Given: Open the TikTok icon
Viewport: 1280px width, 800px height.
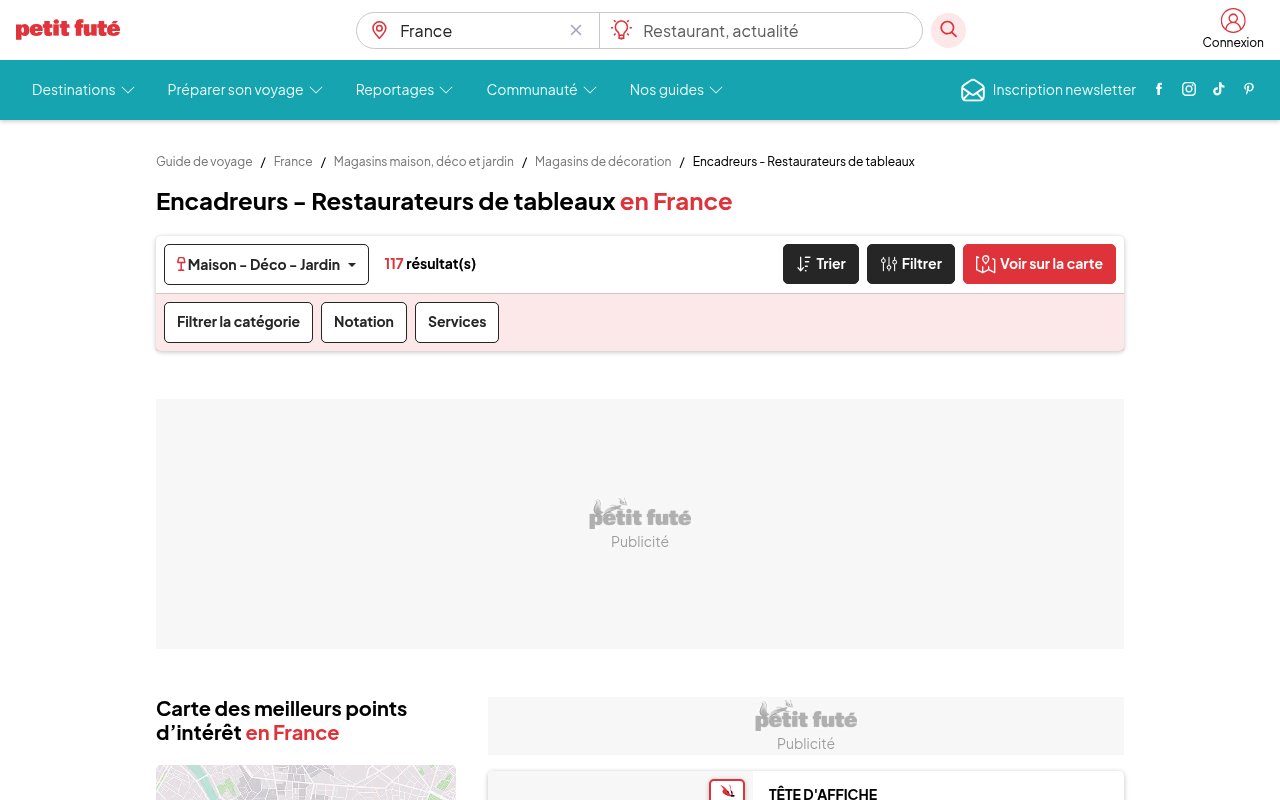Looking at the screenshot, I should point(1219,89).
